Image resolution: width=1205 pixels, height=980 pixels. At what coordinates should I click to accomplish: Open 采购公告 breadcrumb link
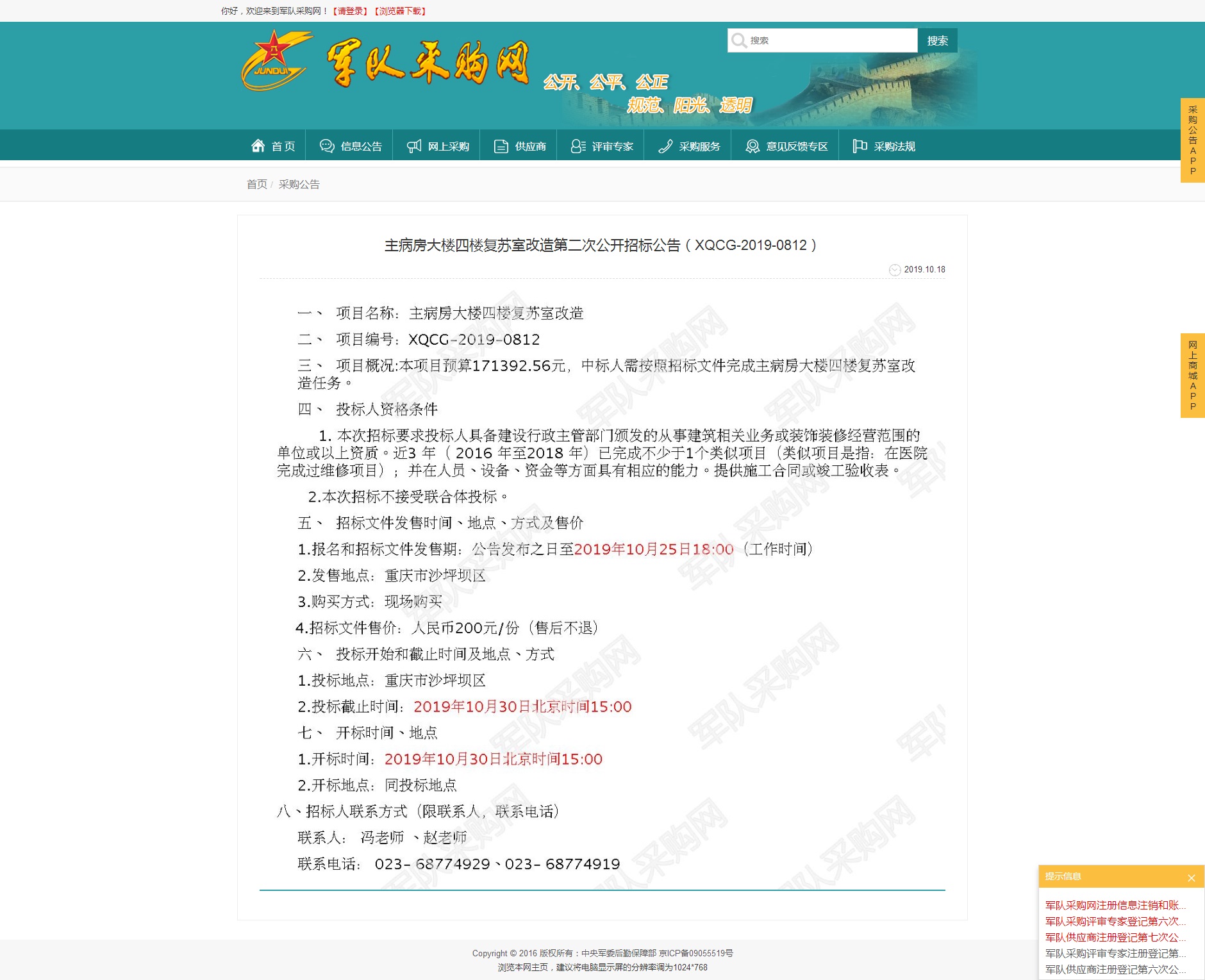pos(299,185)
